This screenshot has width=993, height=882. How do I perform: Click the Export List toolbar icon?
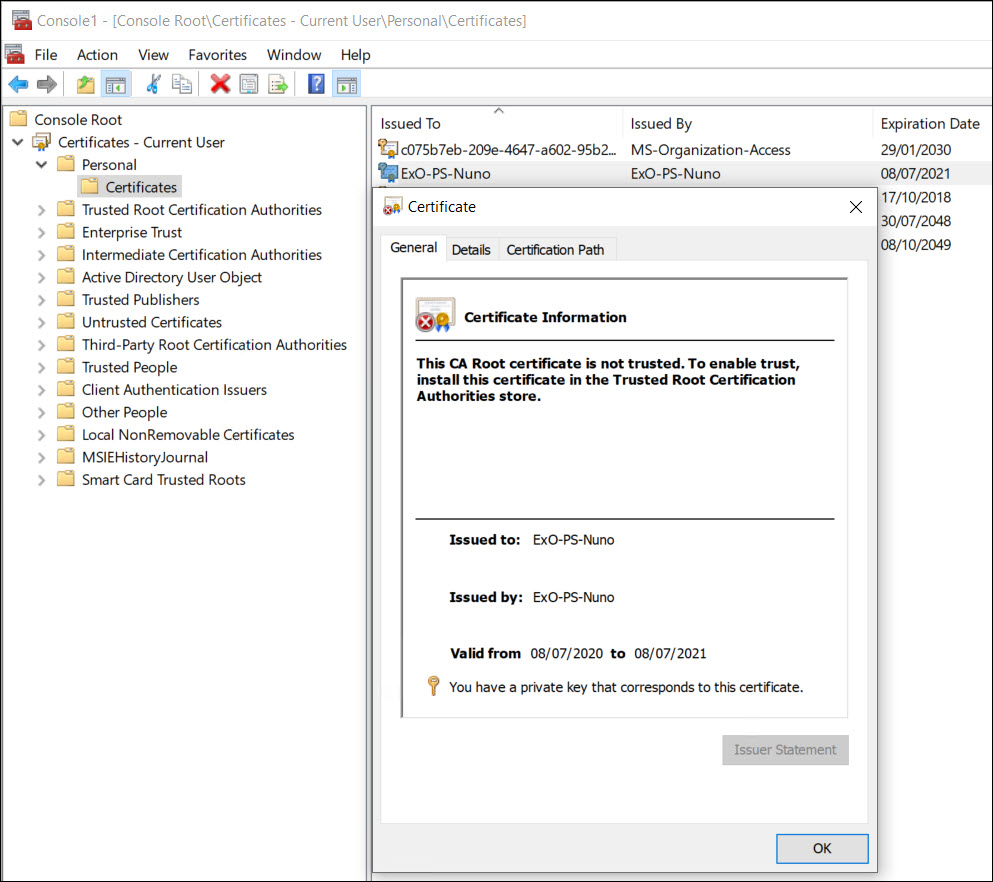pyautogui.click(x=278, y=84)
